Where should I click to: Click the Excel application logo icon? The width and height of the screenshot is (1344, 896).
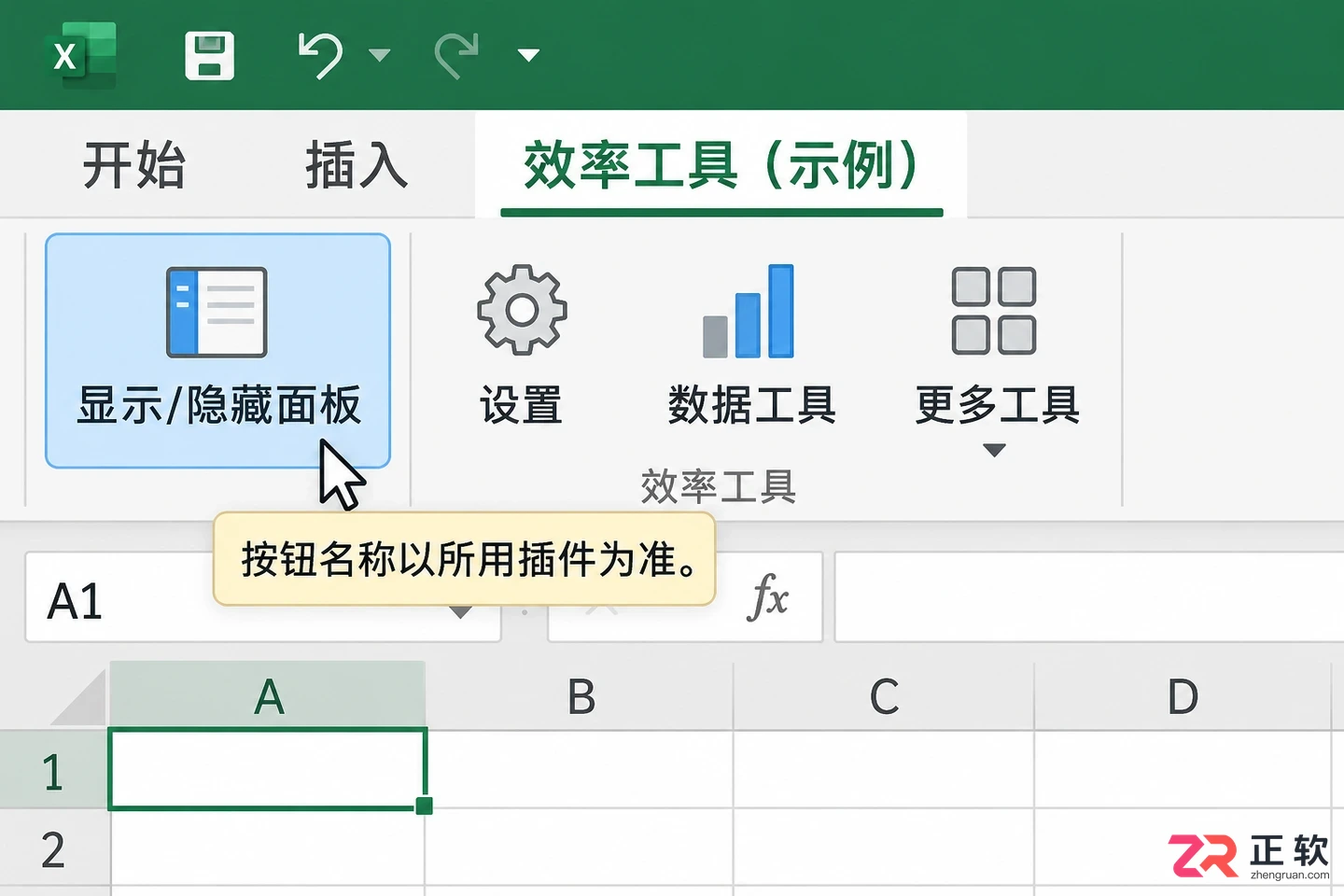click(80, 55)
